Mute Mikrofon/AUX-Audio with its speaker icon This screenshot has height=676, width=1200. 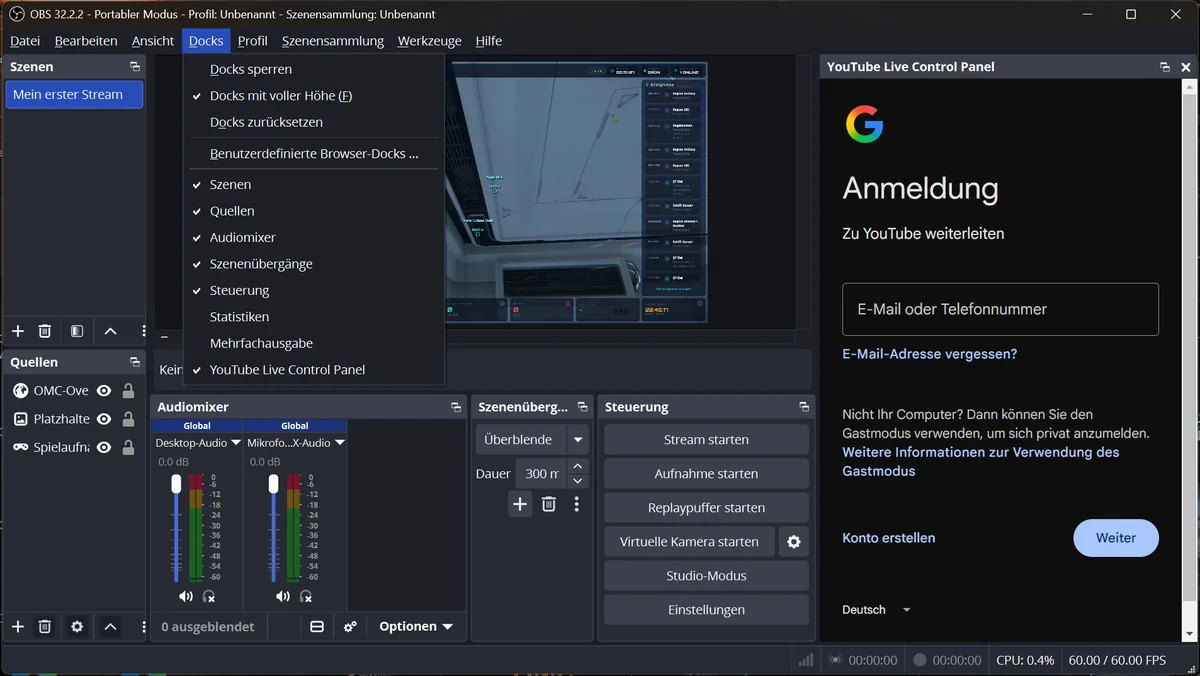pos(283,596)
